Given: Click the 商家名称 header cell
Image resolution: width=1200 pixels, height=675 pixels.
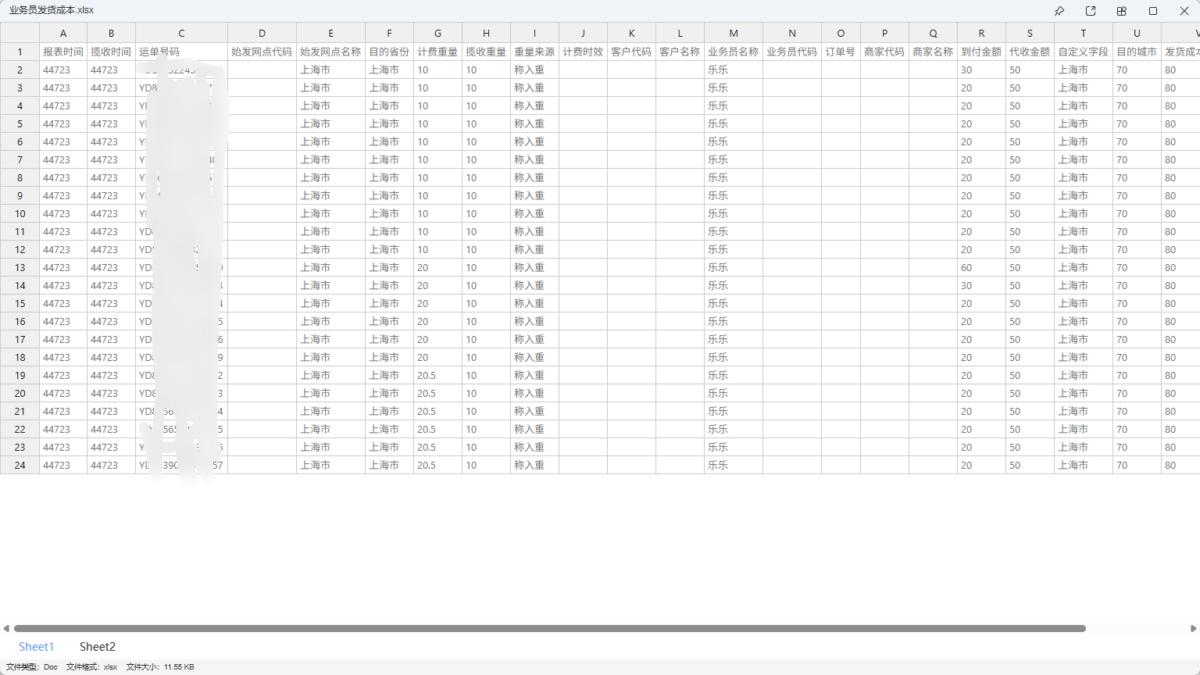Looking at the screenshot, I should (x=933, y=51).
